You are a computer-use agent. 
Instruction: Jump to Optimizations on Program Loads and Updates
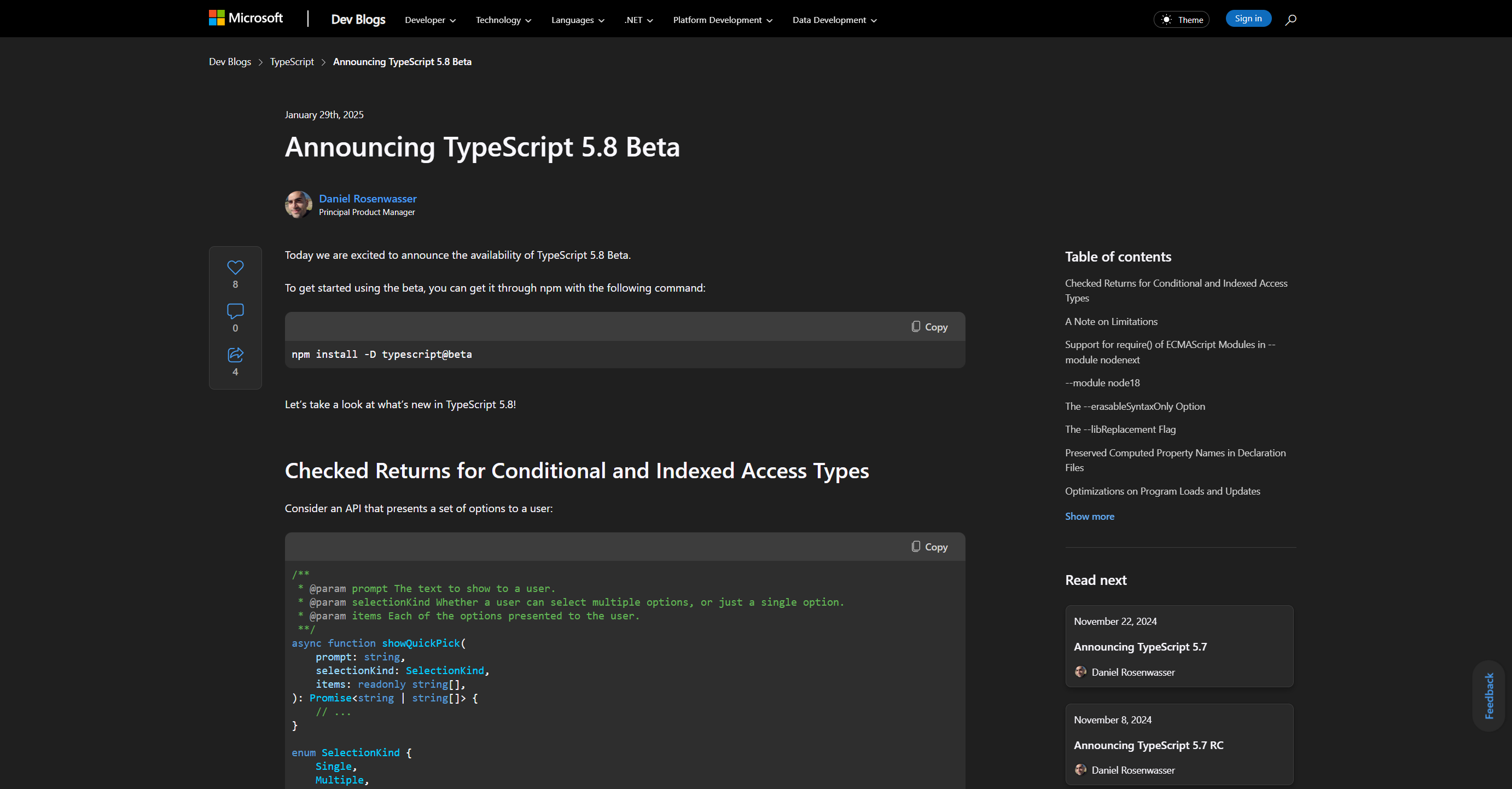(1162, 491)
